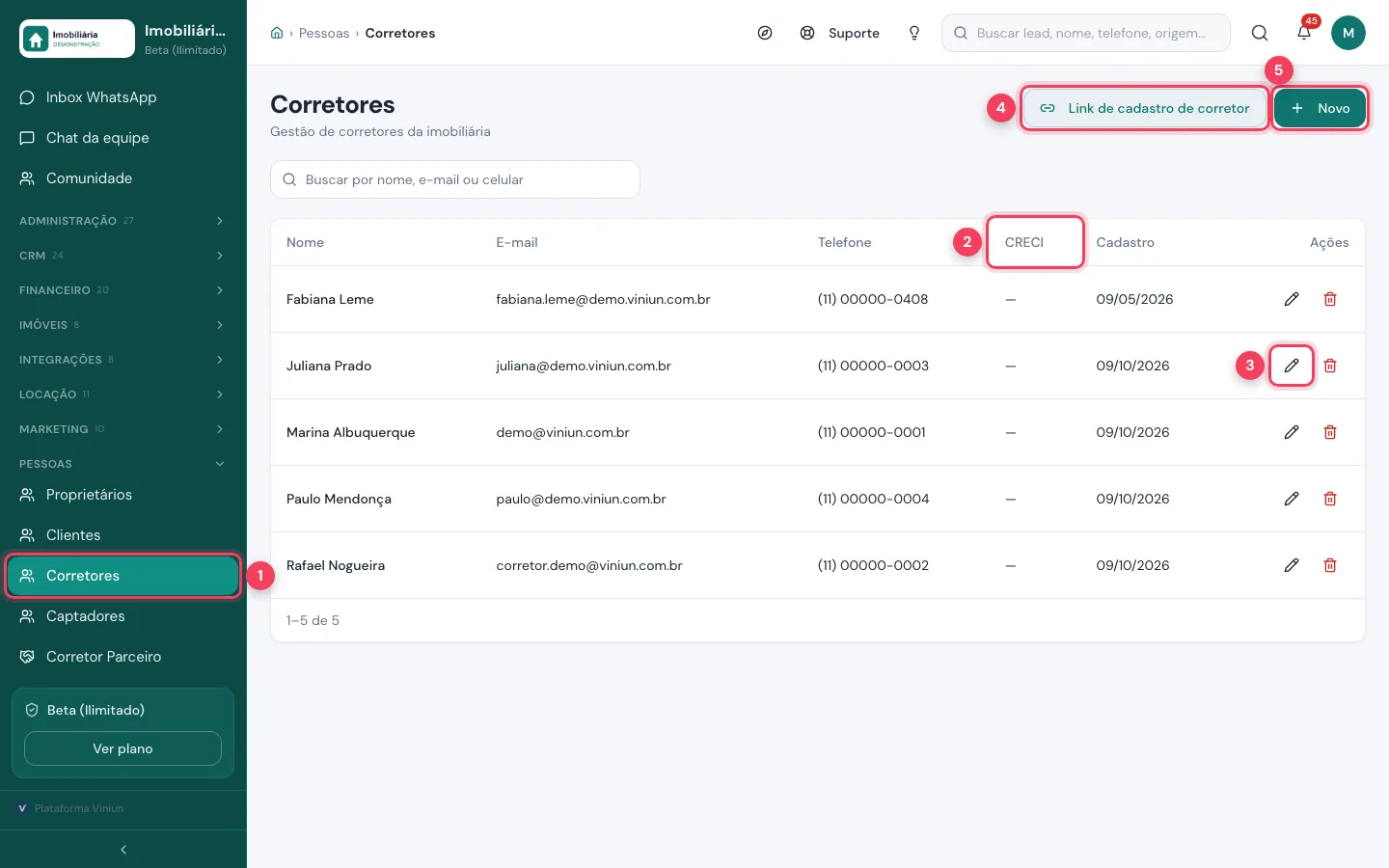Delete Fabiana Leme using the trash icon
1389x868 pixels.
[1330, 299]
